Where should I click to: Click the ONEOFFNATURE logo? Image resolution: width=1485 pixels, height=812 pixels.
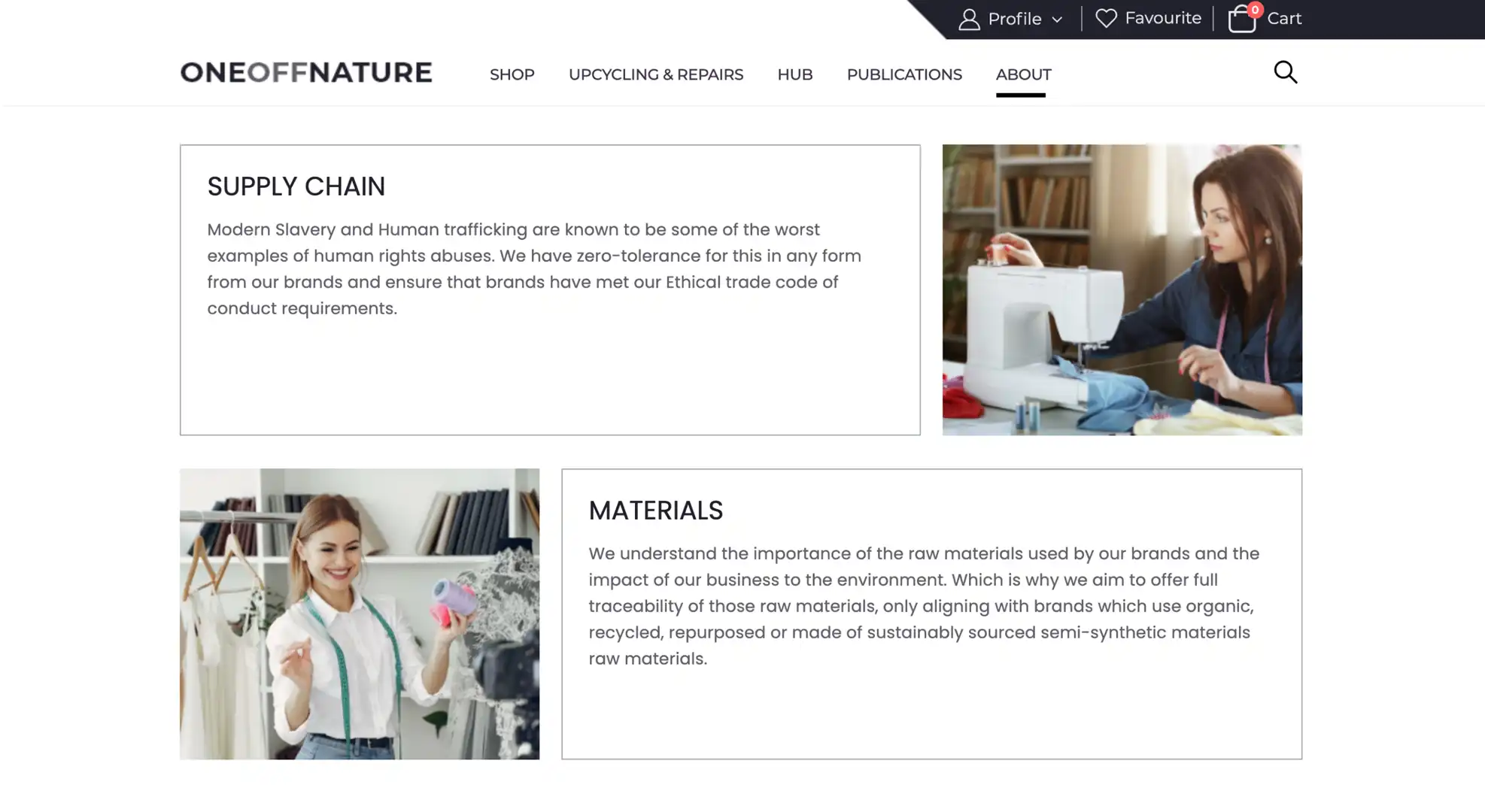tap(306, 72)
